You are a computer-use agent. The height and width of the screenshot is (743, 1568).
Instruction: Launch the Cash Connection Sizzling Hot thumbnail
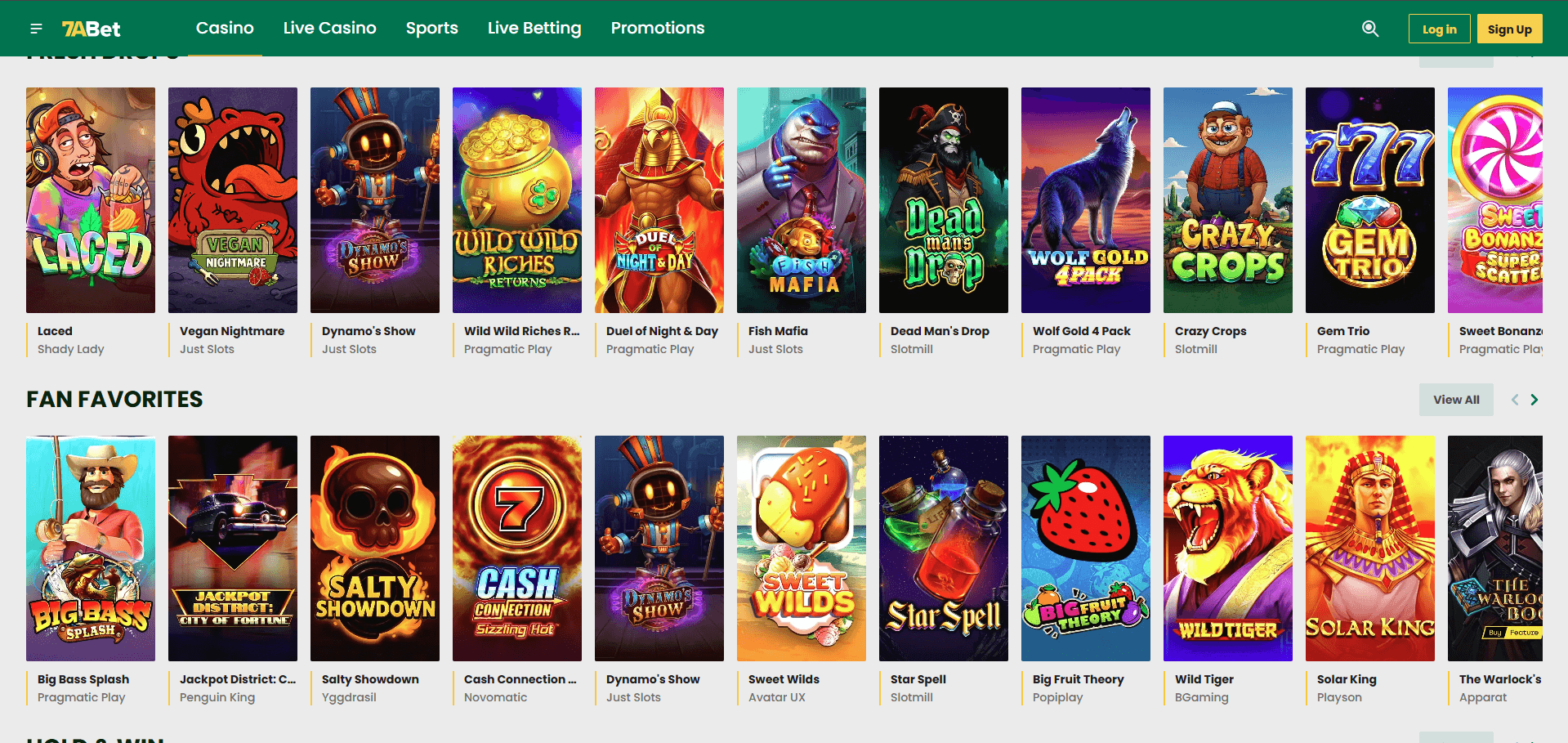517,548
